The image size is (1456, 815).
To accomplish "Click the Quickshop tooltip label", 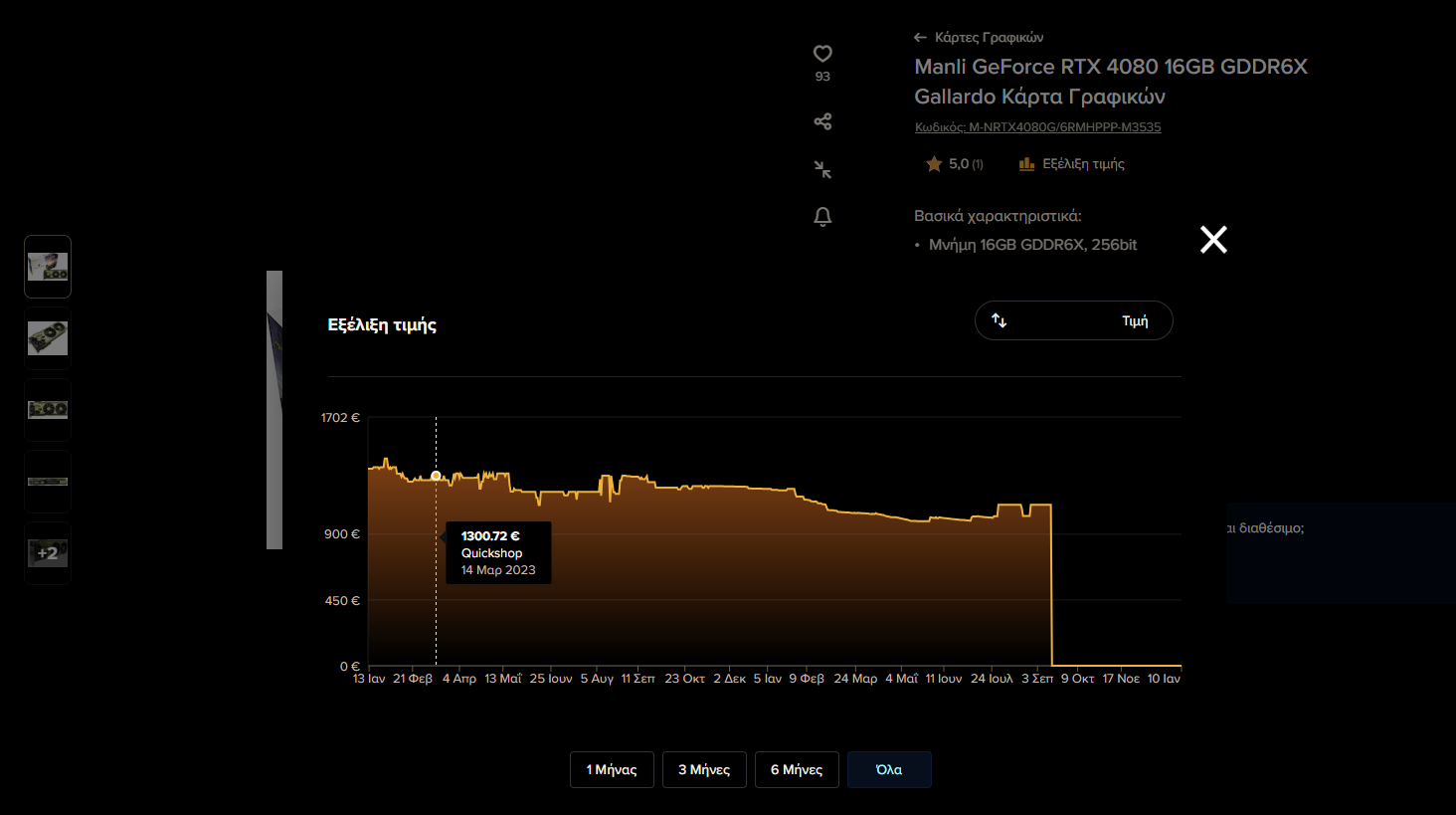I will [491, 553].
